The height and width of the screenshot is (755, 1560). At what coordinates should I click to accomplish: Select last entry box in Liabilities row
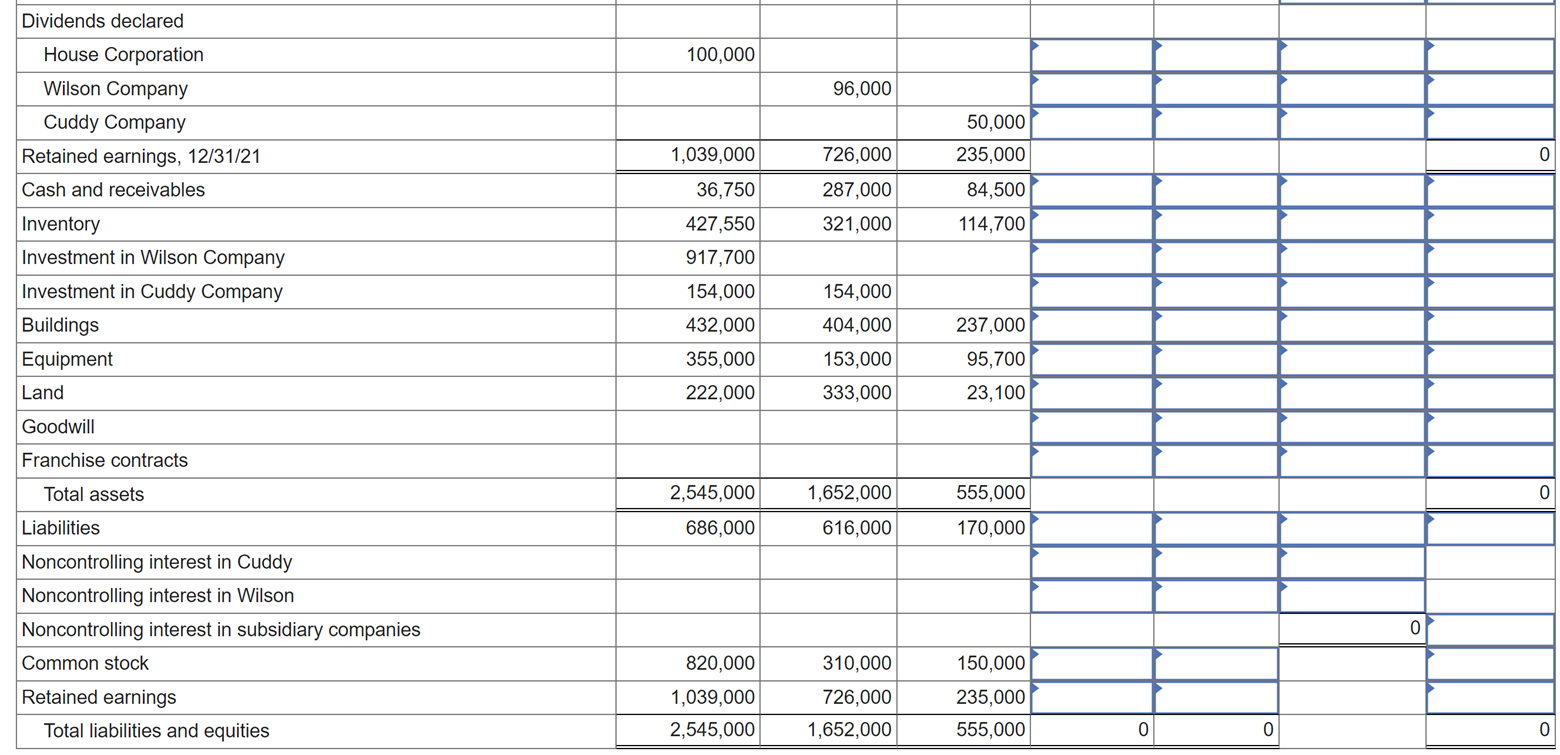click(1490, 528)
